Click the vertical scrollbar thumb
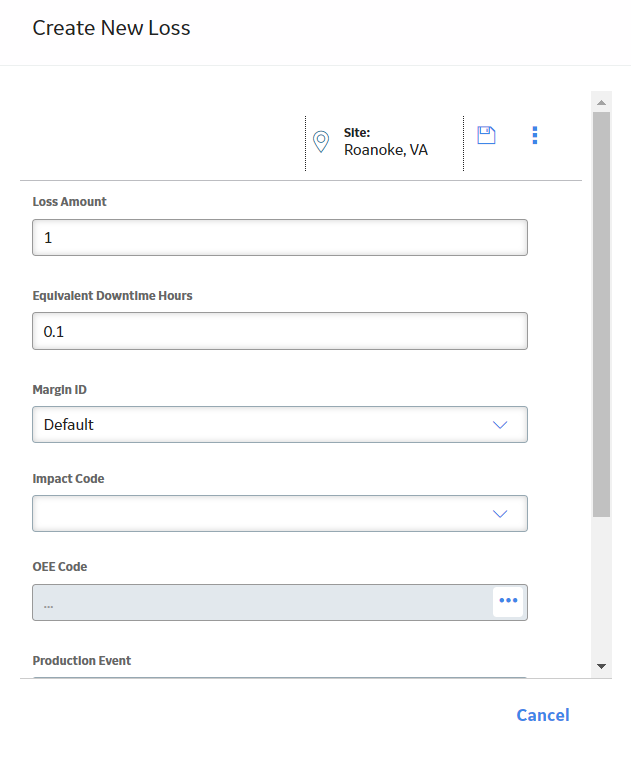This screenshot has height=761, width=631. [x=601, y=314]
